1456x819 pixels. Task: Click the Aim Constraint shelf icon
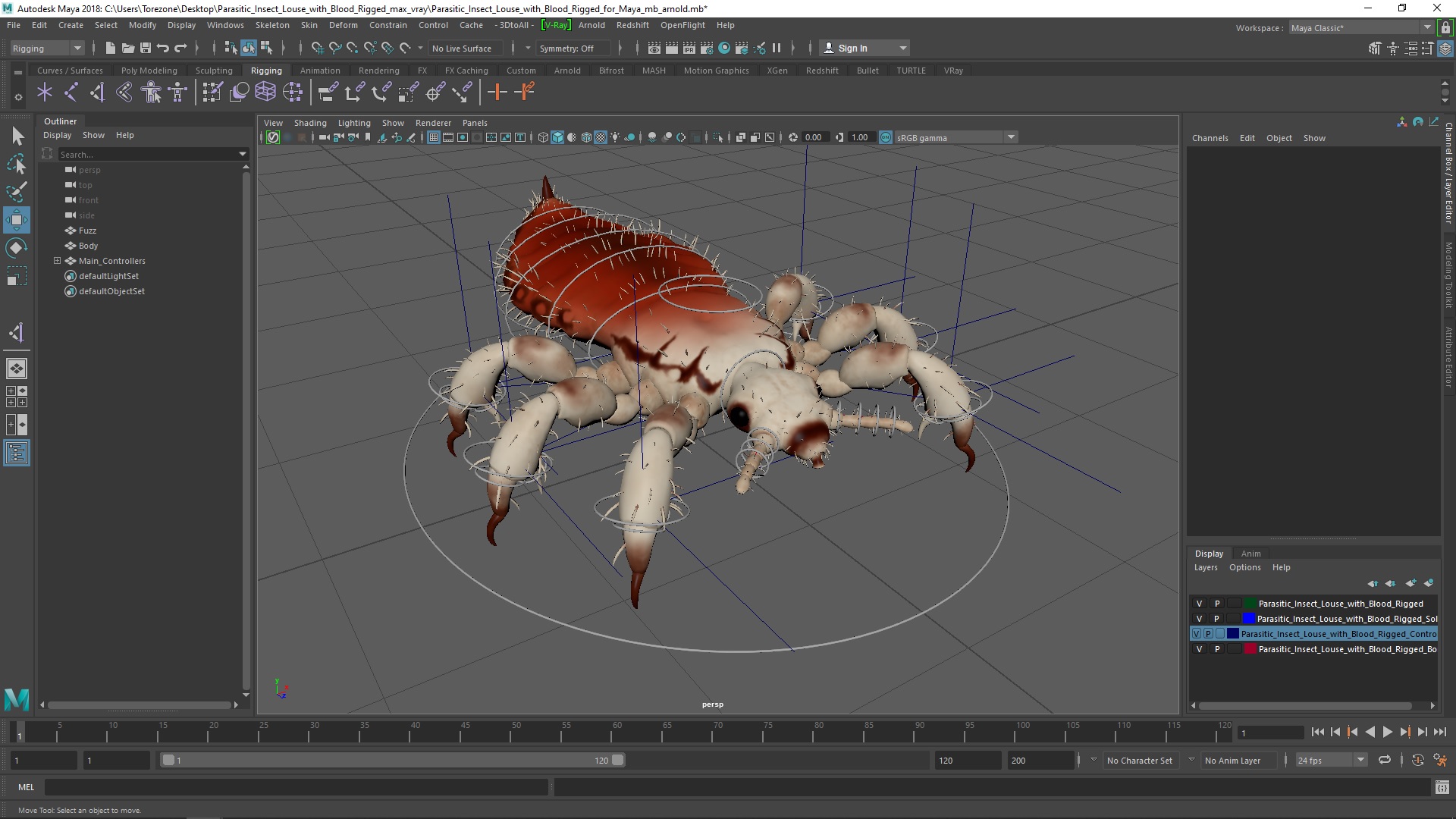pos(435,93)
